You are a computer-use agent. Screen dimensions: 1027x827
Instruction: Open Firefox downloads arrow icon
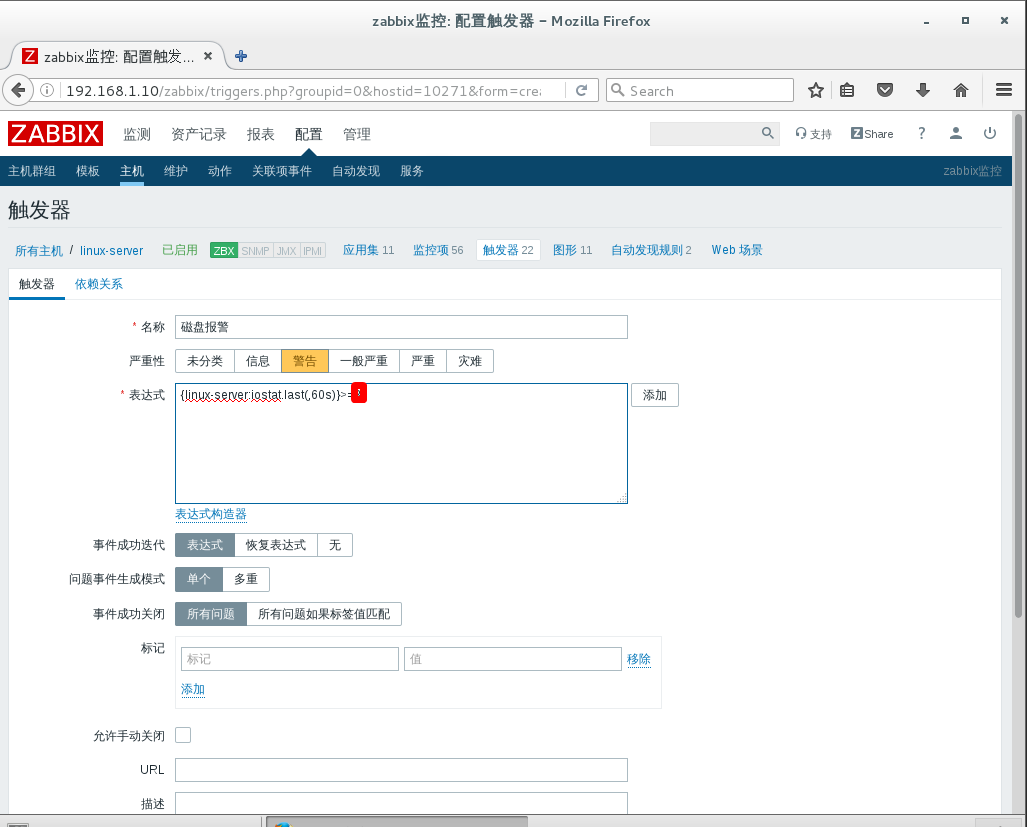pos(923,90)
